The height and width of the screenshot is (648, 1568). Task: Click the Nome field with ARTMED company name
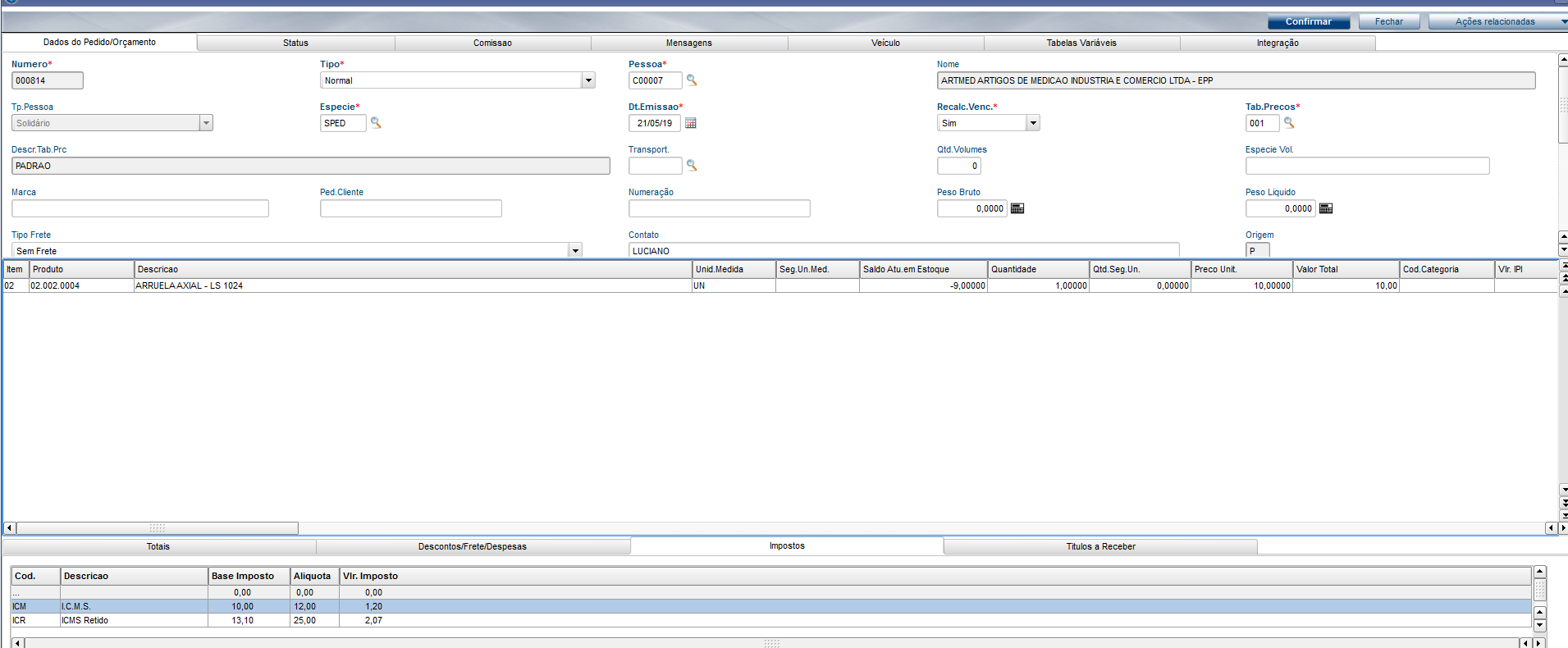(x=1236, y=80)
